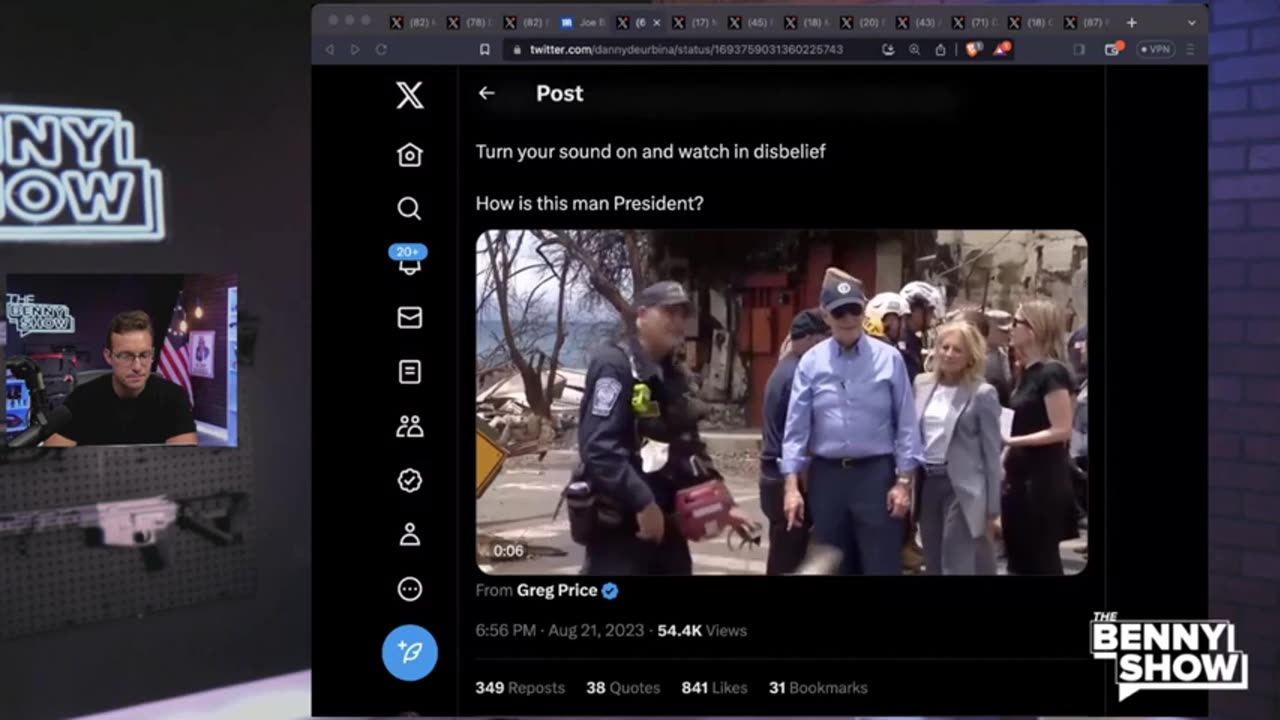Switch to the (17) X tab
Image resolution: width=1280 pixels, height=720 pixels.
(695, 22)
